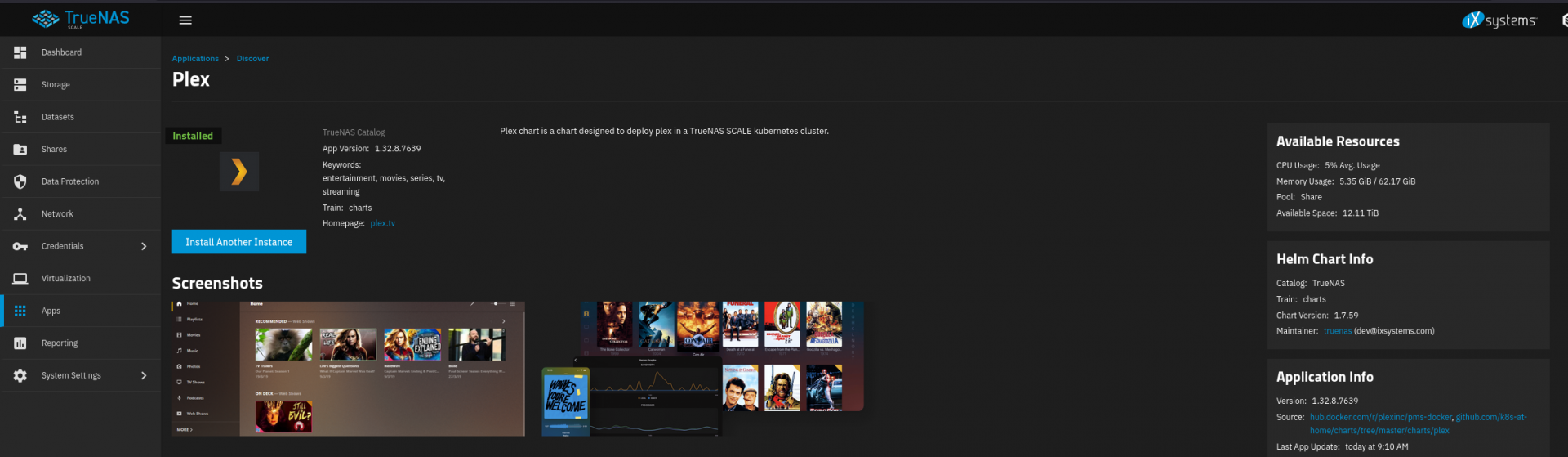The image size is (1568, 457).
Task: Open Storage menu item
Action: (x=80, y=85)
